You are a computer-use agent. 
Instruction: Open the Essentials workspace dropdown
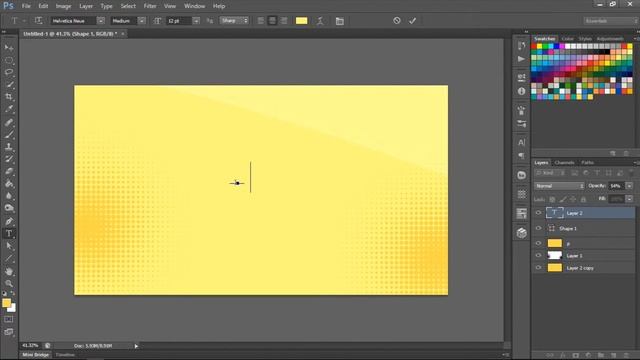pos(610,20)
